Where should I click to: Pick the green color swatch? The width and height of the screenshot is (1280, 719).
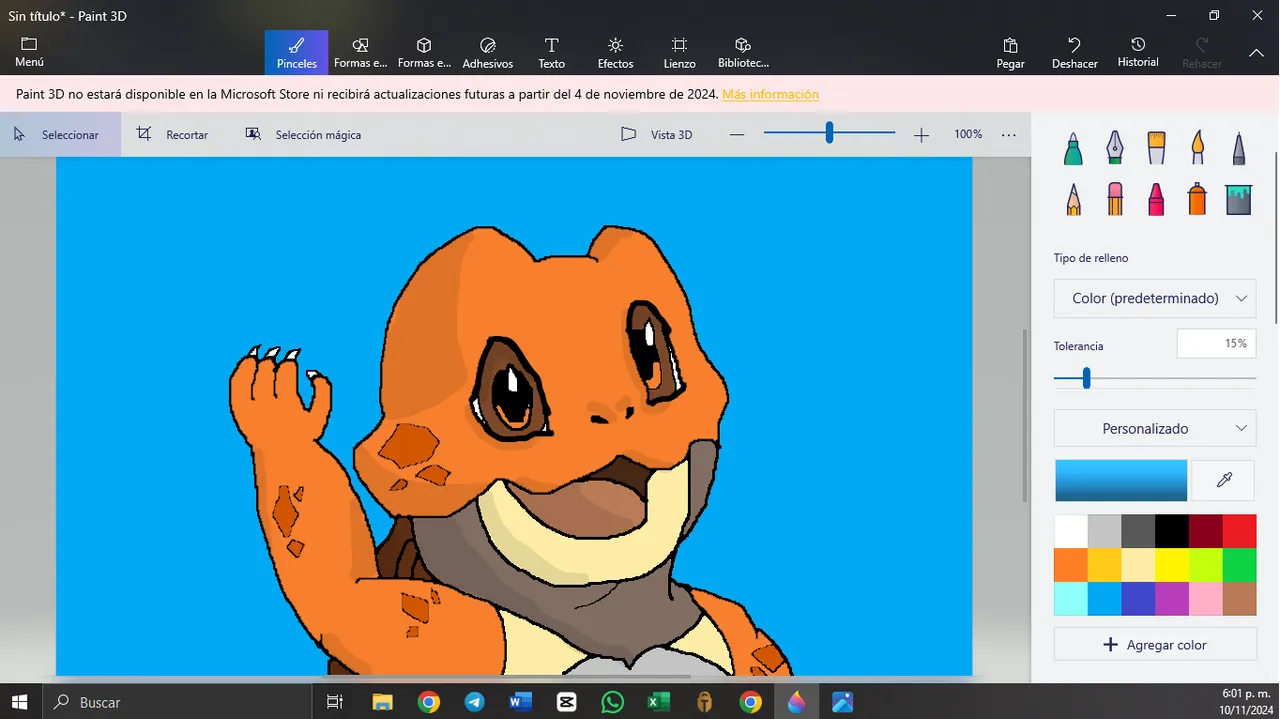pos(1240,565)
